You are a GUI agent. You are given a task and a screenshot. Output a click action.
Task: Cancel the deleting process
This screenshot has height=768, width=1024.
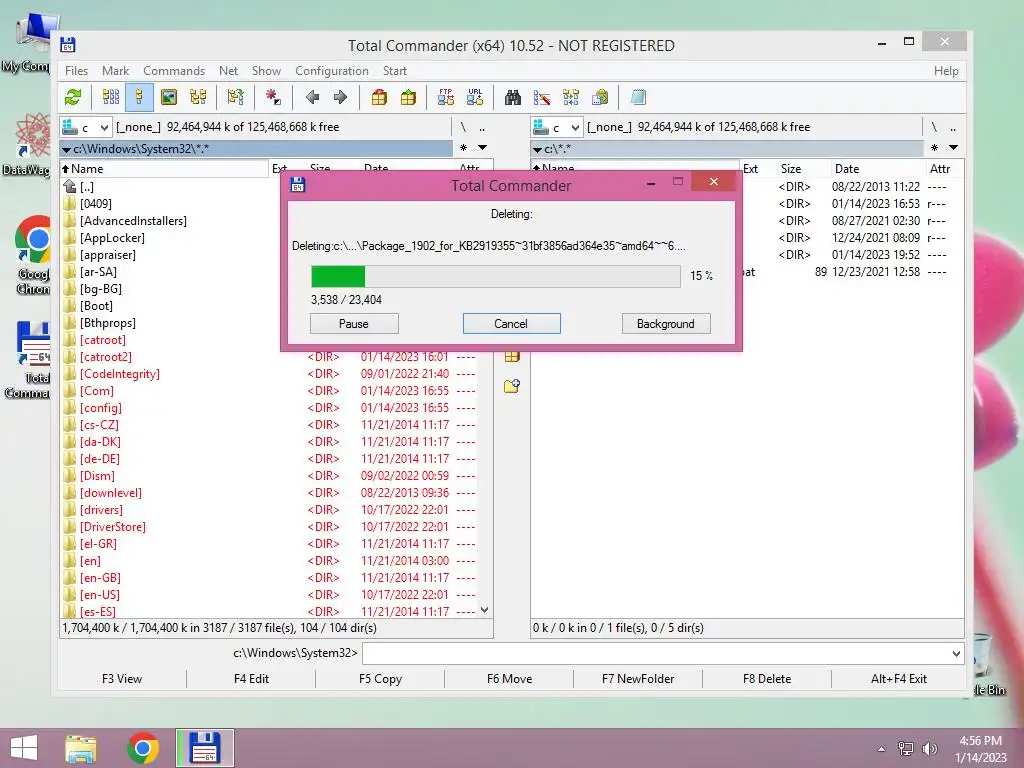(511, 324)
